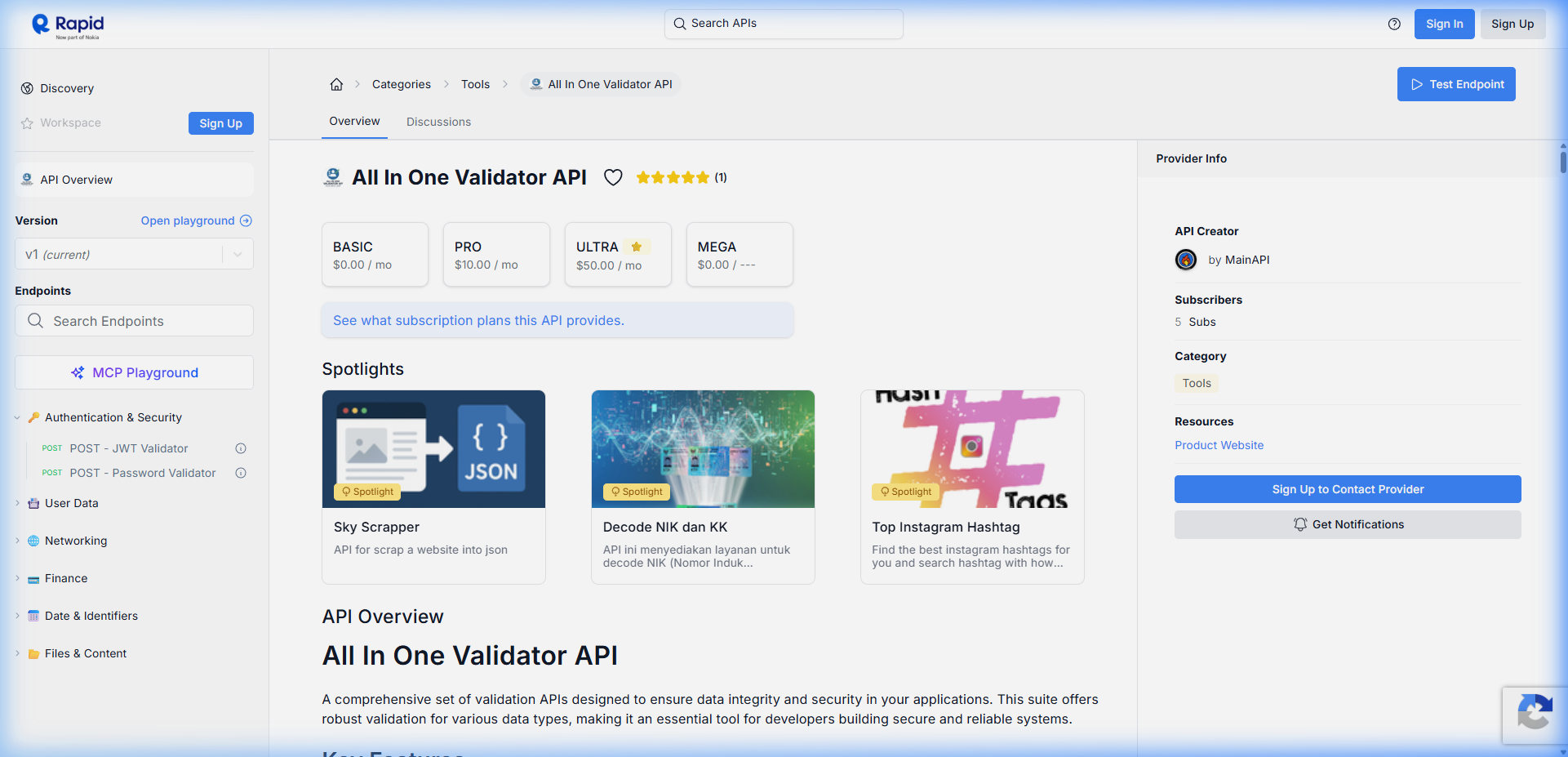Expand the Date & Identifiers group

click(17, 616)
